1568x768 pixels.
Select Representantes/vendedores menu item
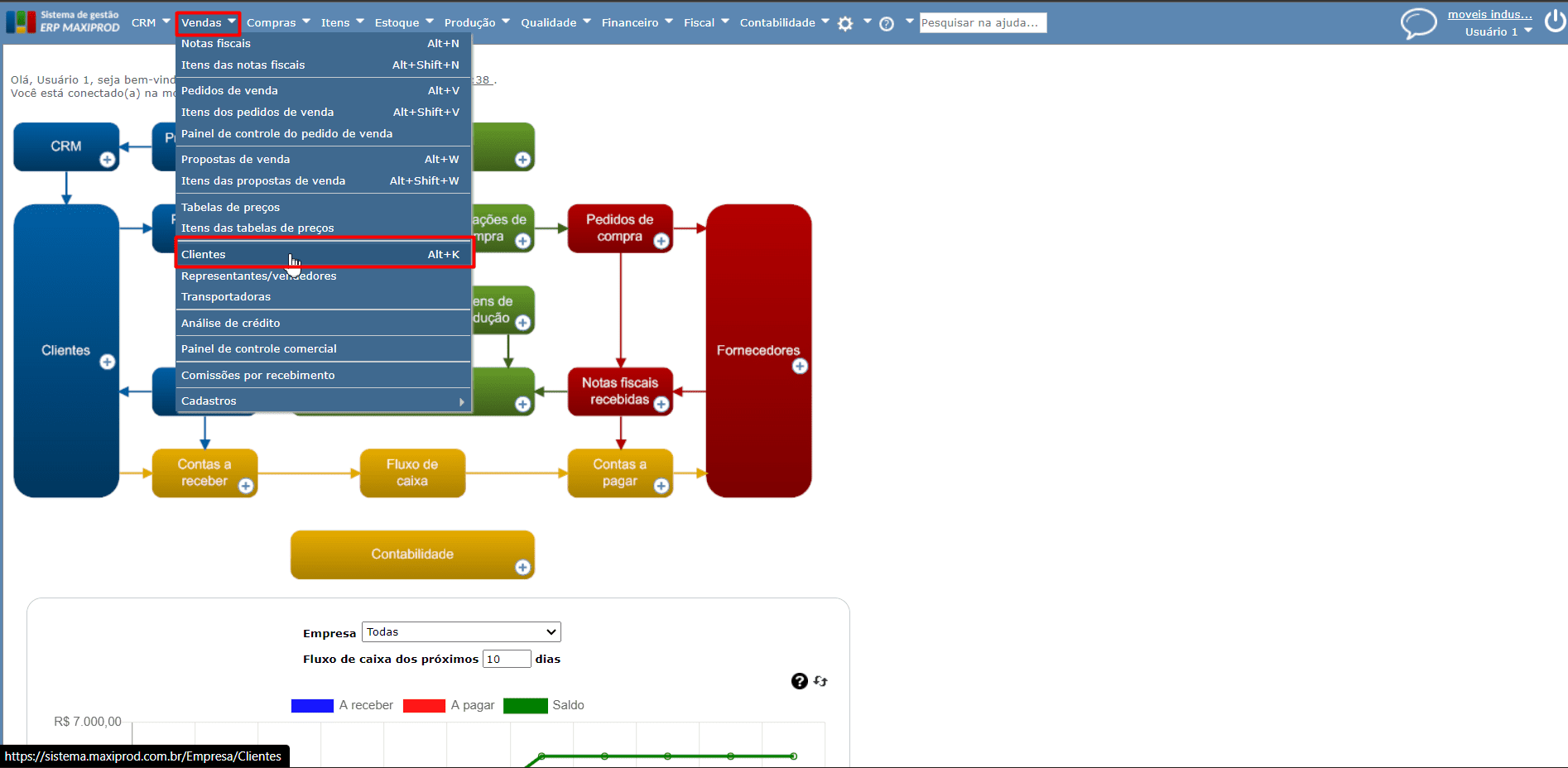(324, 276)
